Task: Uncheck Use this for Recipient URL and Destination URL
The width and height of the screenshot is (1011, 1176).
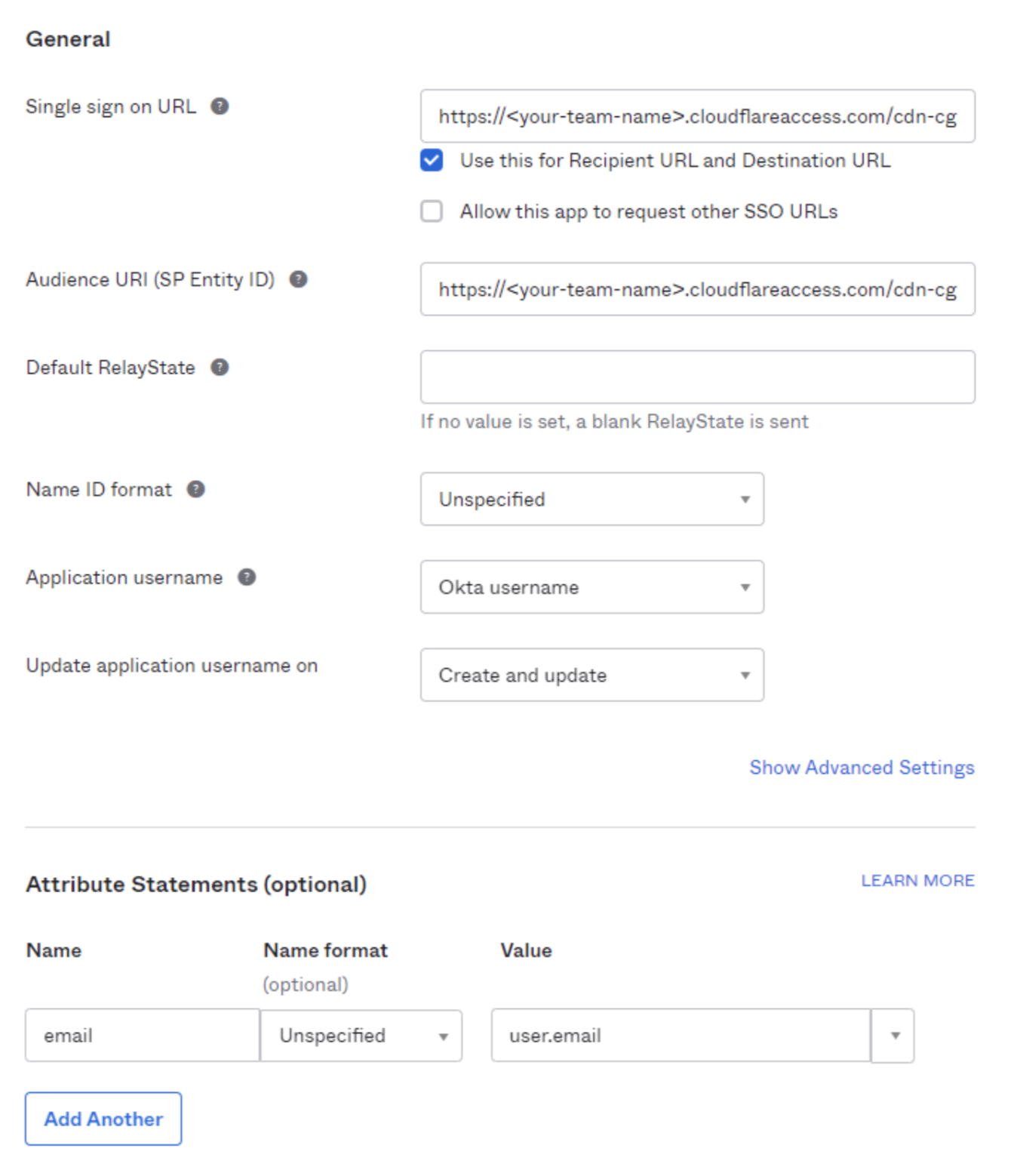Action: click(431, 160)
